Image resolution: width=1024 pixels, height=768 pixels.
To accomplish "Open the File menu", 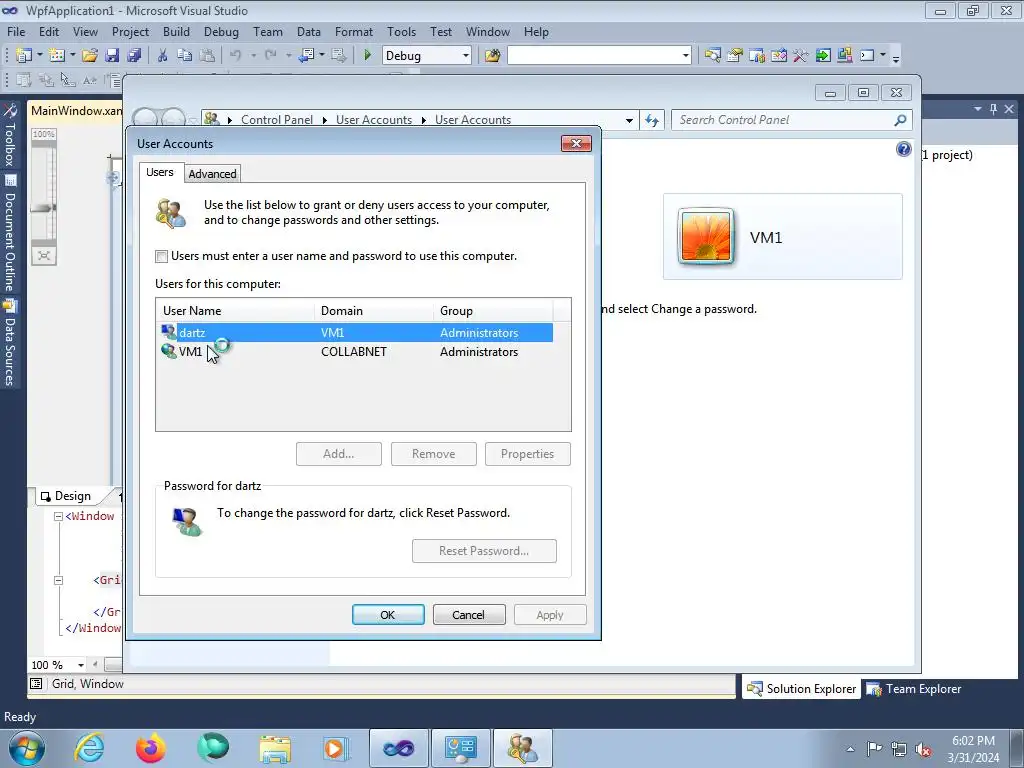I will pyautogui.click(x=16, y=31).
